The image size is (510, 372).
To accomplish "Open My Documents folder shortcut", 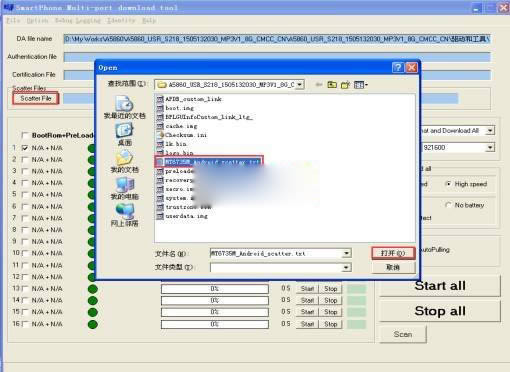I will pos(124,161).
